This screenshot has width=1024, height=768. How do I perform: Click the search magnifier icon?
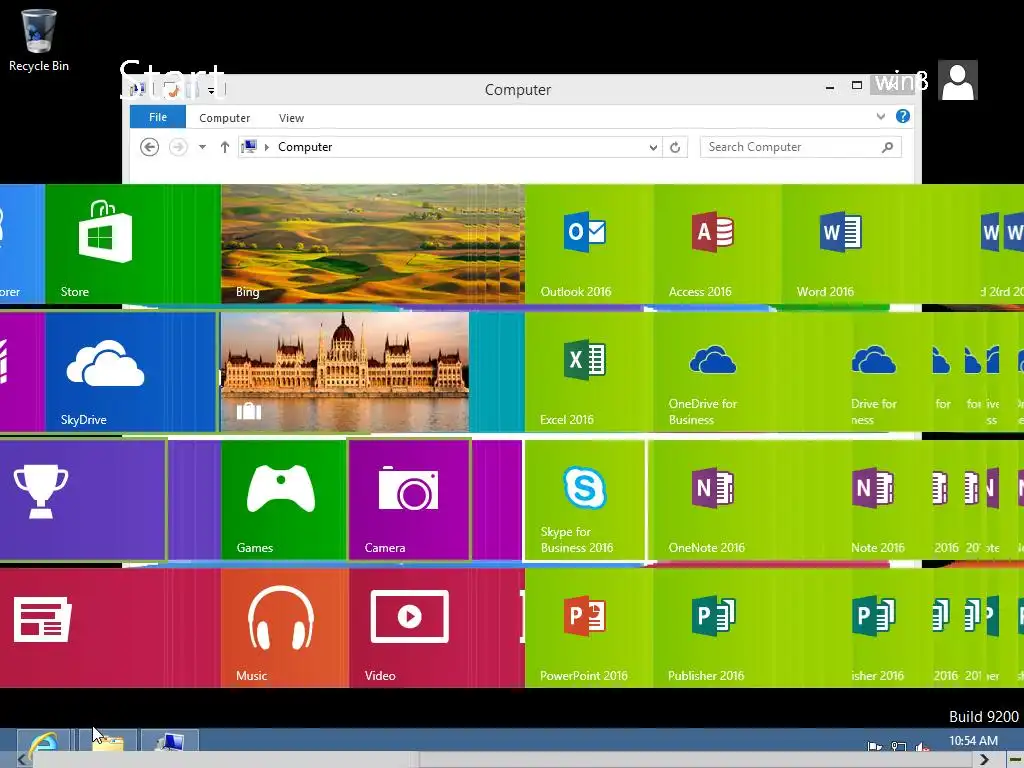[887, 147]
